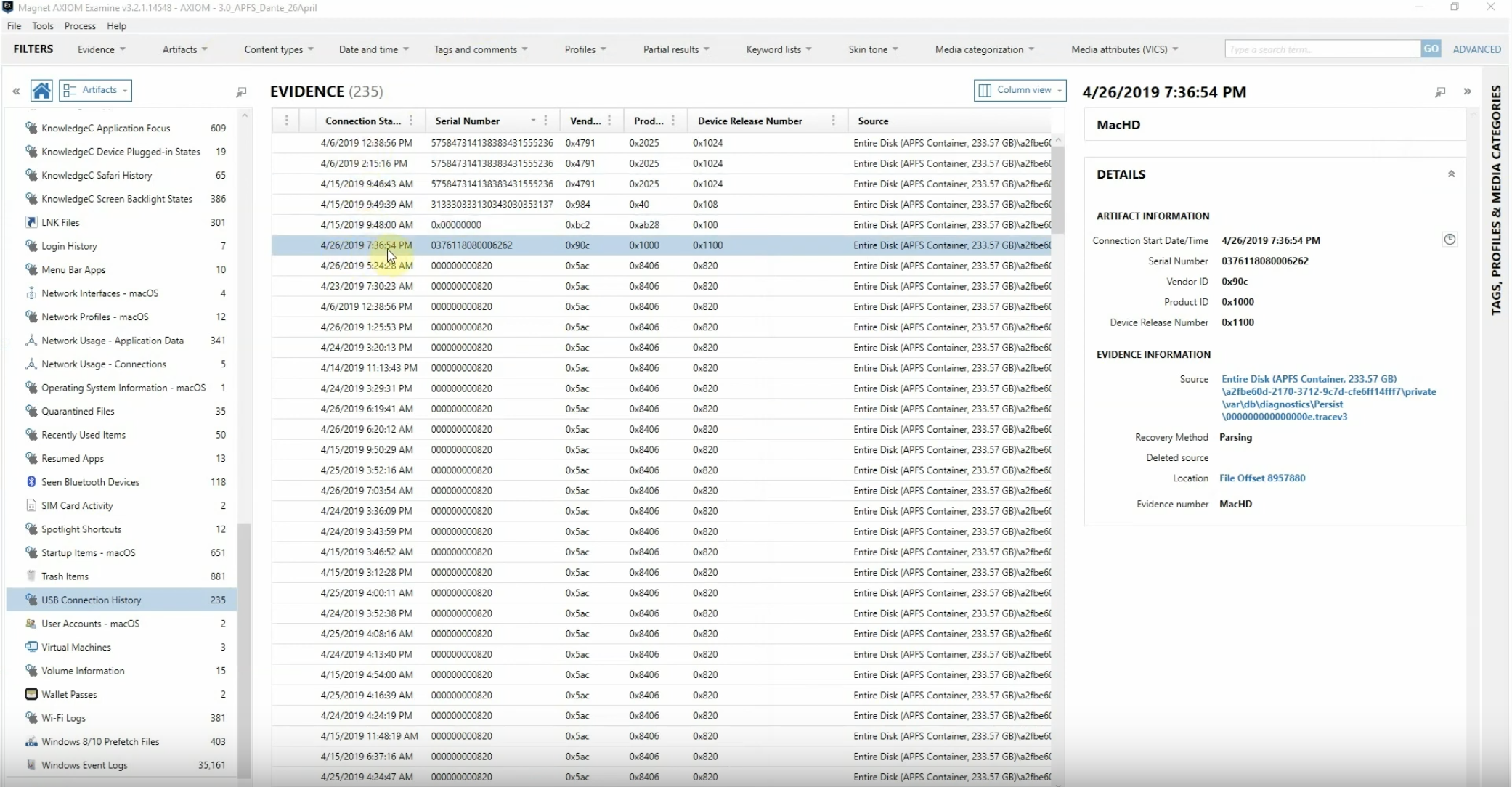
Task: Collapse the DETAILS section
Action: (x=1451, y=174)
